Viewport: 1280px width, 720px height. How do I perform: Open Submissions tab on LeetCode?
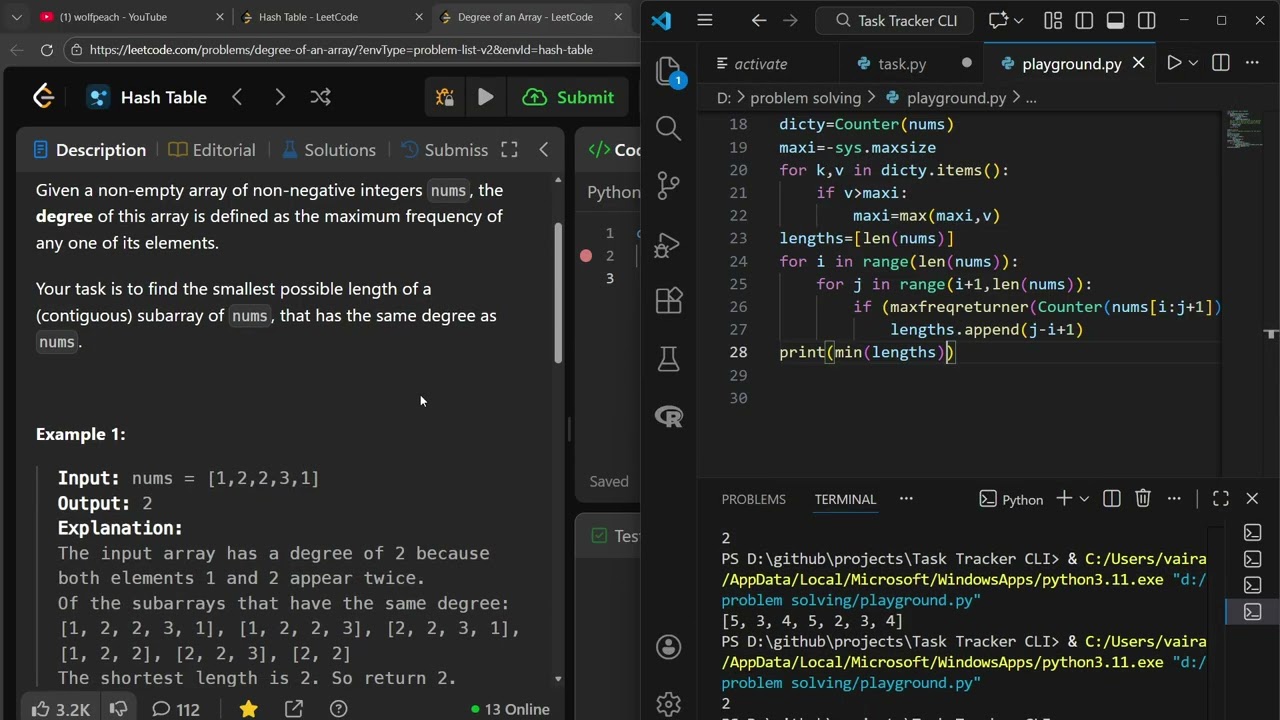click(444, 150)
